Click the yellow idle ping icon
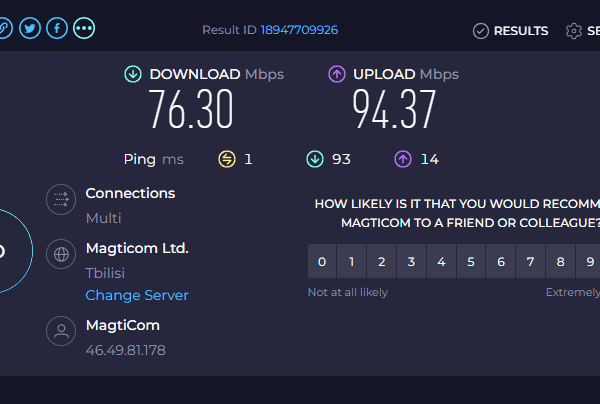The height and width of the screenshot is (404, 600). click(x=227, y=159)
